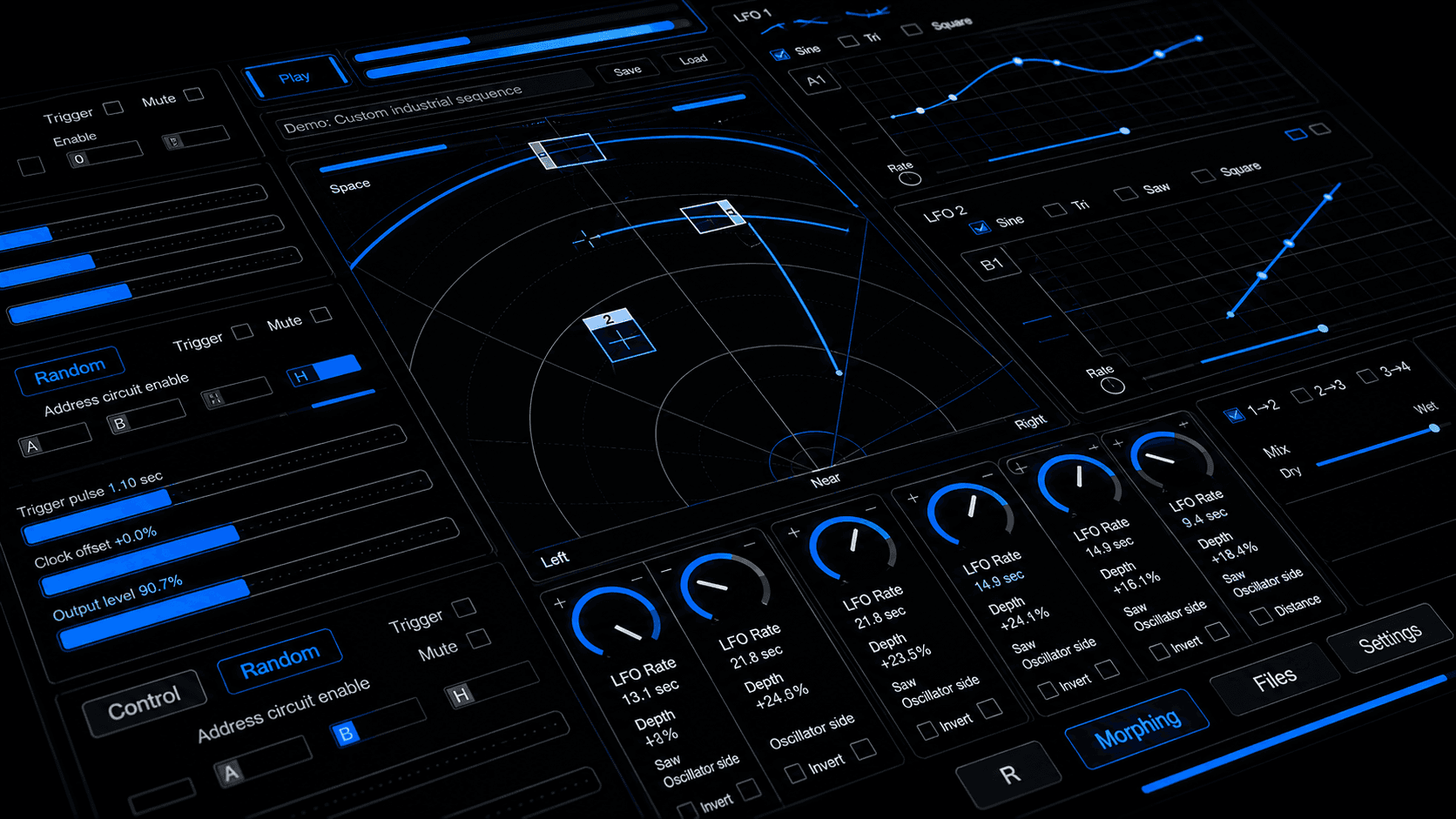Click the unlit B address field
The height and width of the screenshot is (819, 1456).
(x=146, y=416)
